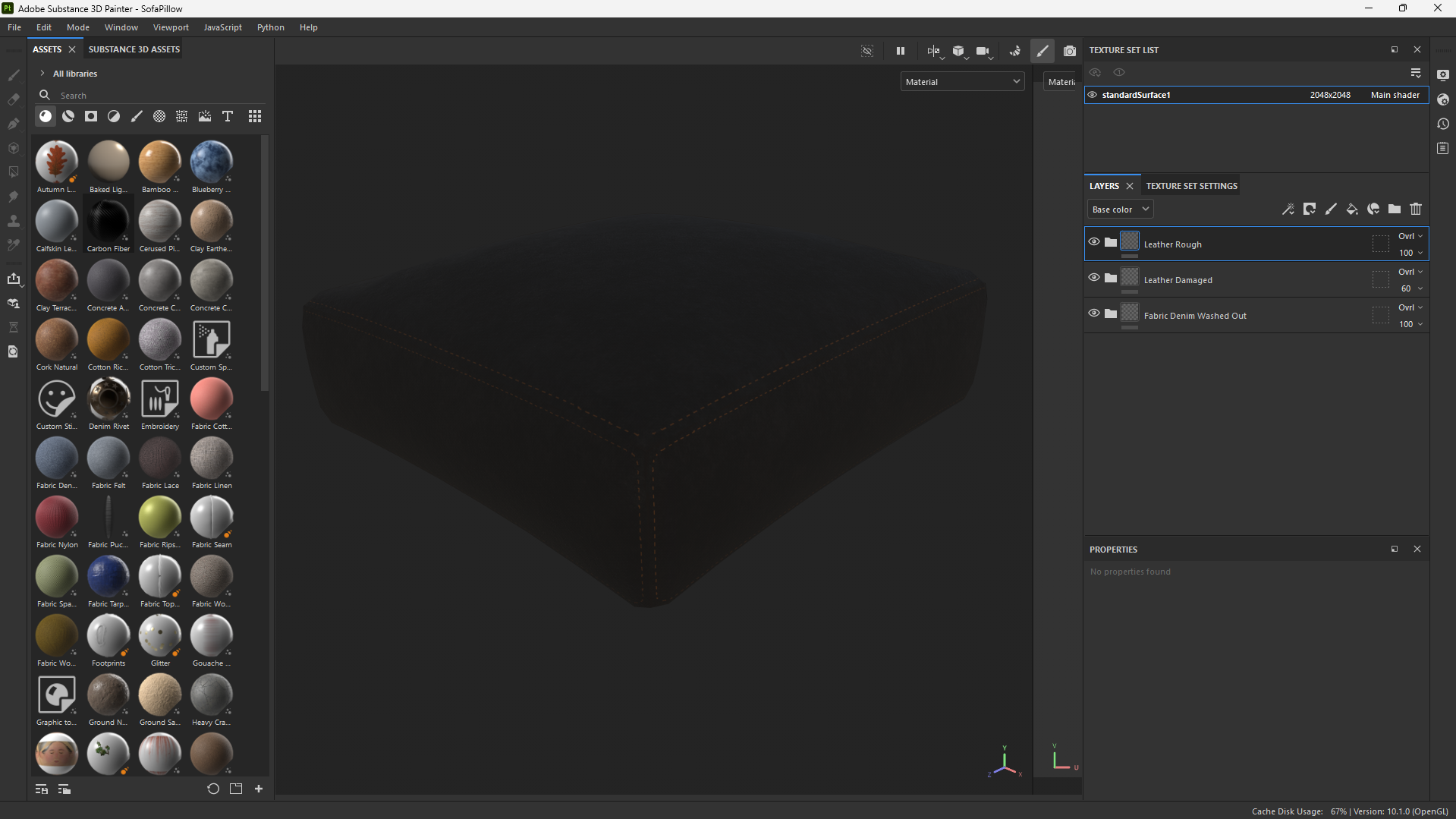Open the Material viewport mode dropdown
Screen dimensions: 1456x819
[x=962, y=82]
